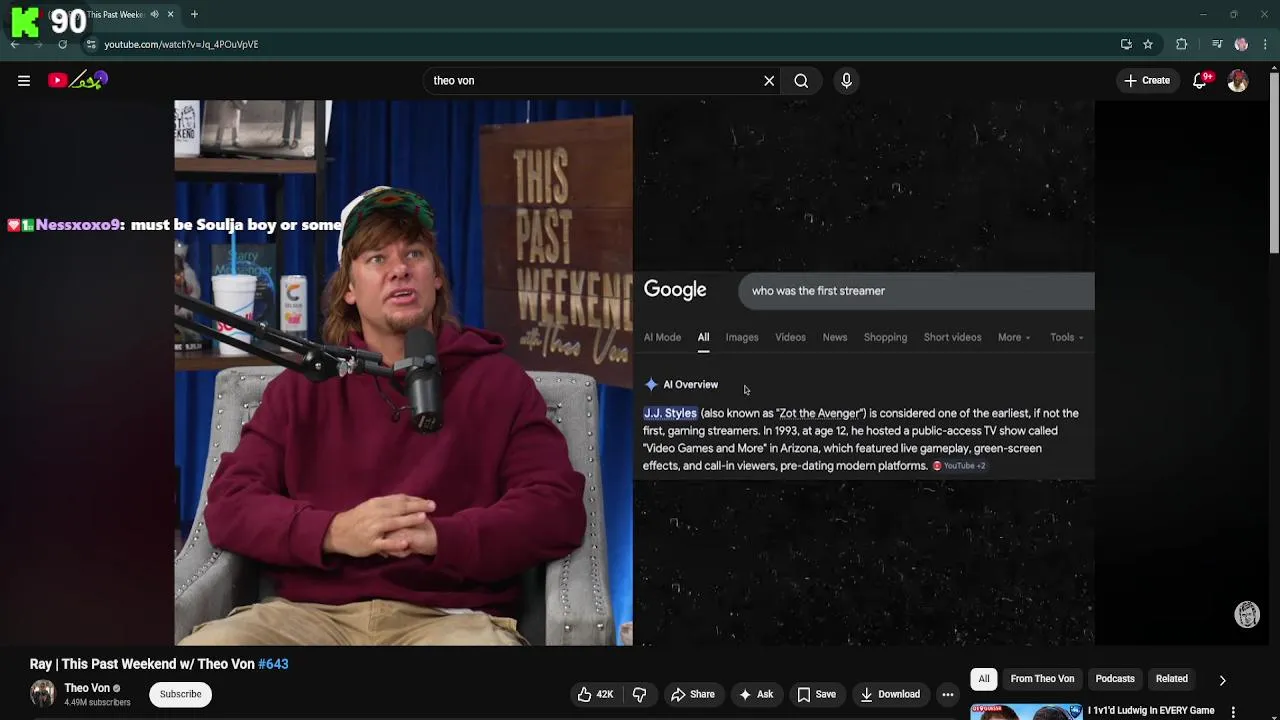Viewport: 1280px width, 720px height.
Task: Click inside the Theo Von video player
Action: 634,372
